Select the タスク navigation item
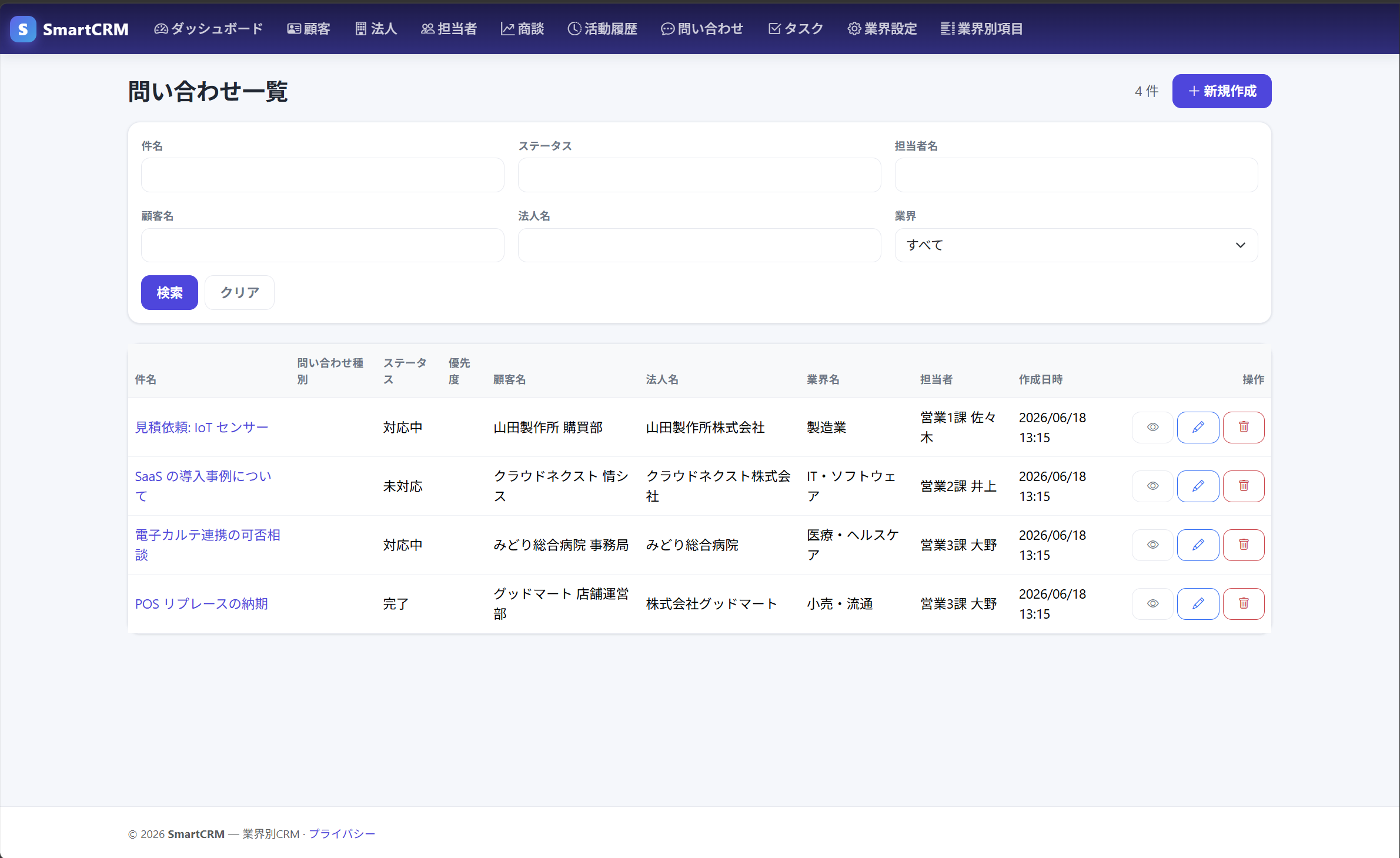The height and width of the screenshot is (858, 1400). [x=796, y=29]
